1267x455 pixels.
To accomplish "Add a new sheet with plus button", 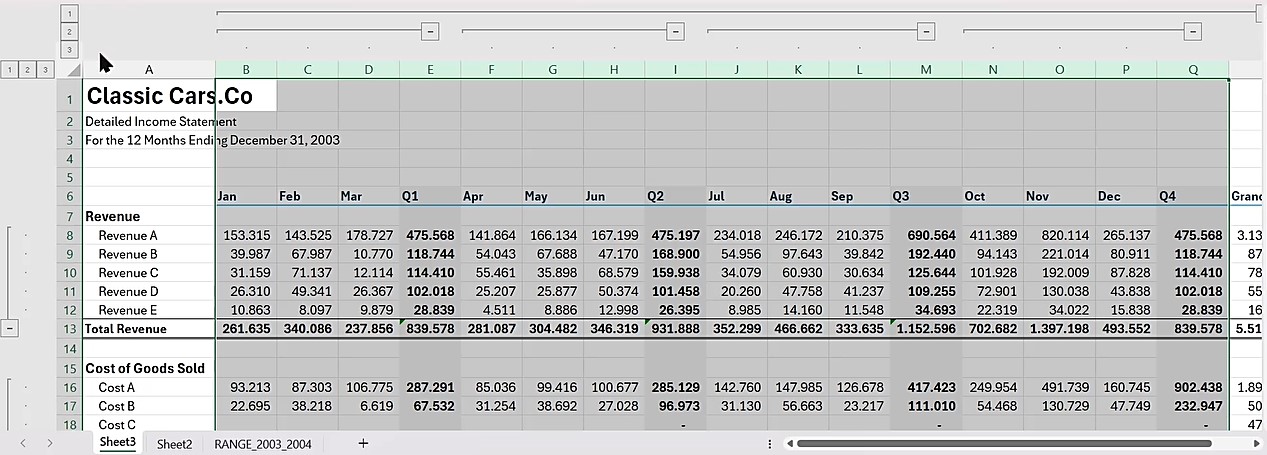I will pos(363,443).
